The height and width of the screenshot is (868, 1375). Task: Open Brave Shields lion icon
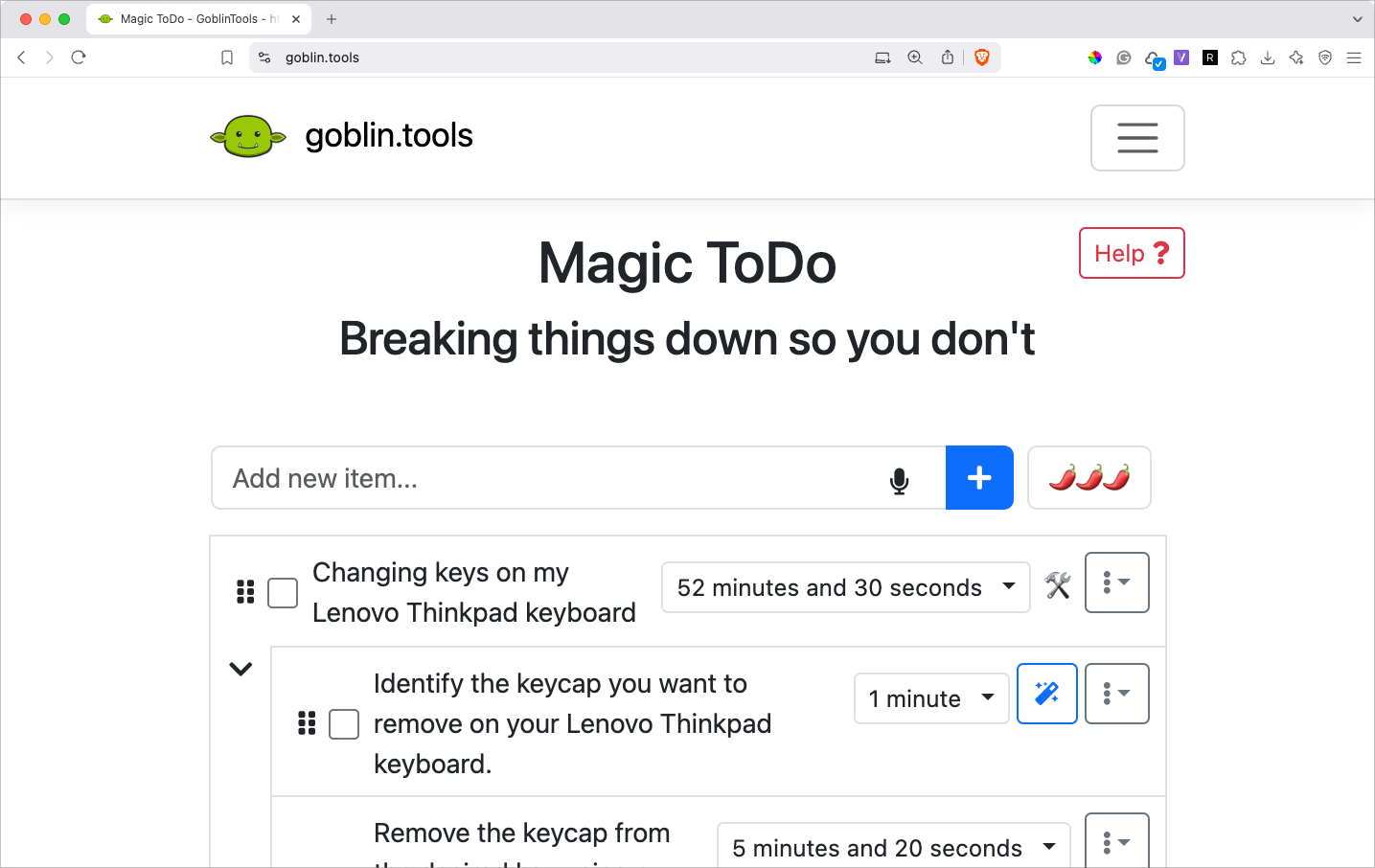981,57
